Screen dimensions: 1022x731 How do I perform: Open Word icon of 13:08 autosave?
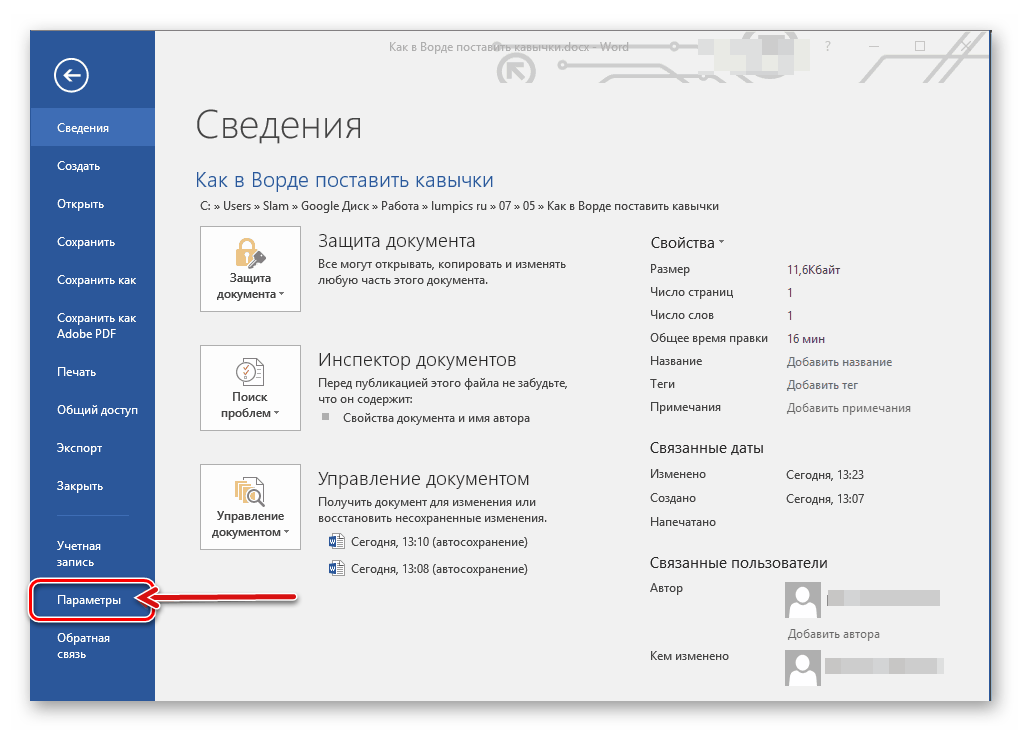[336, 568]
